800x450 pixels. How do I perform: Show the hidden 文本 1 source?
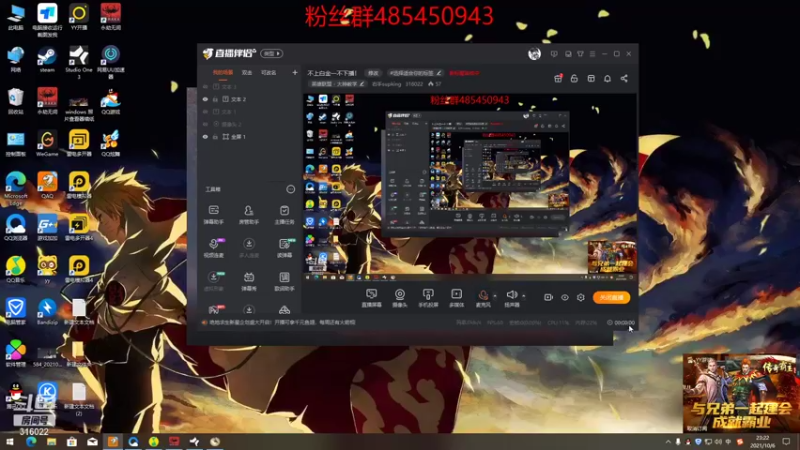[x=206, y=112]
